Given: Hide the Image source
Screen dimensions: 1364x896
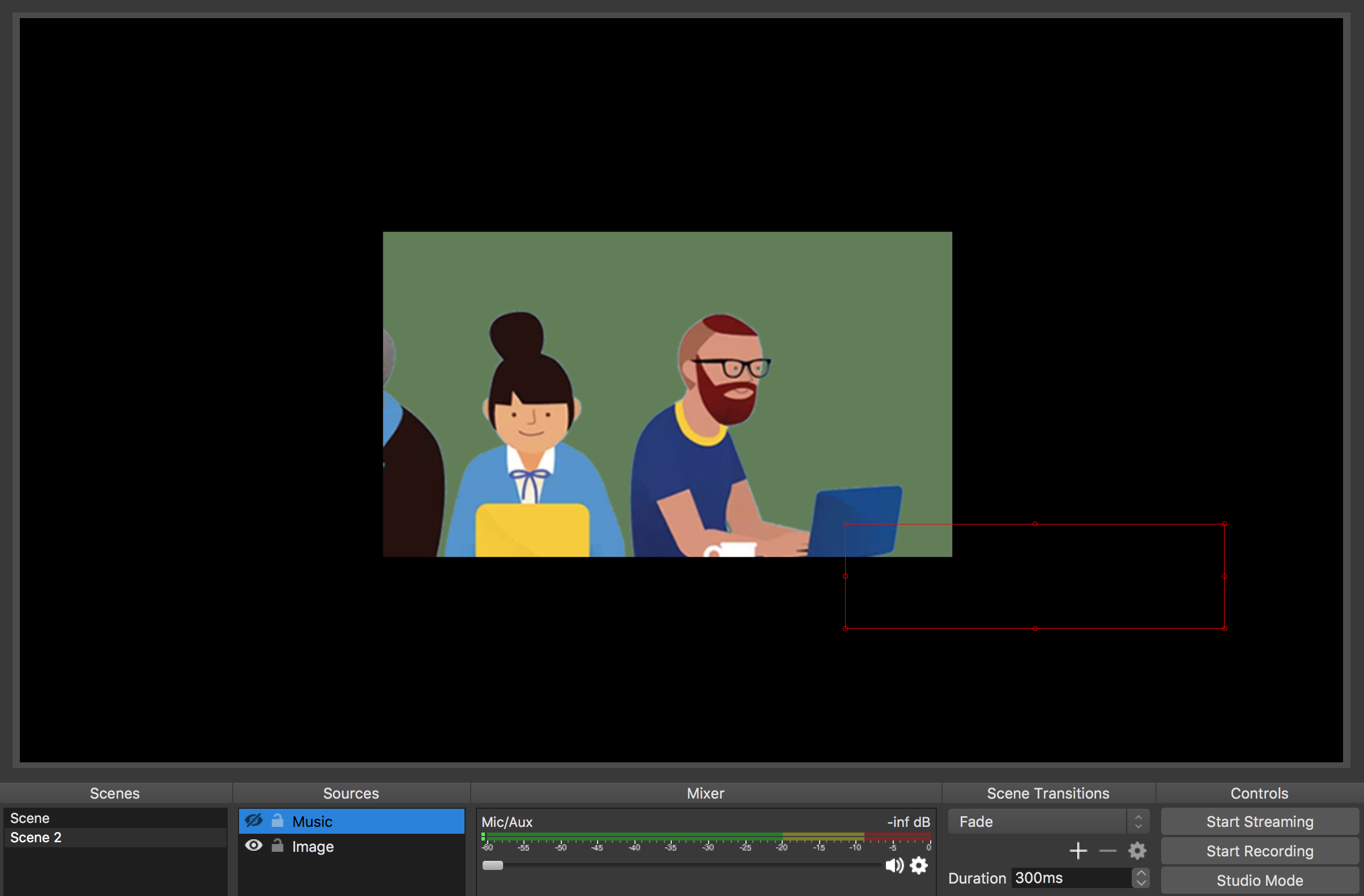Looking at the screenshot, I should tap(254, 846).
